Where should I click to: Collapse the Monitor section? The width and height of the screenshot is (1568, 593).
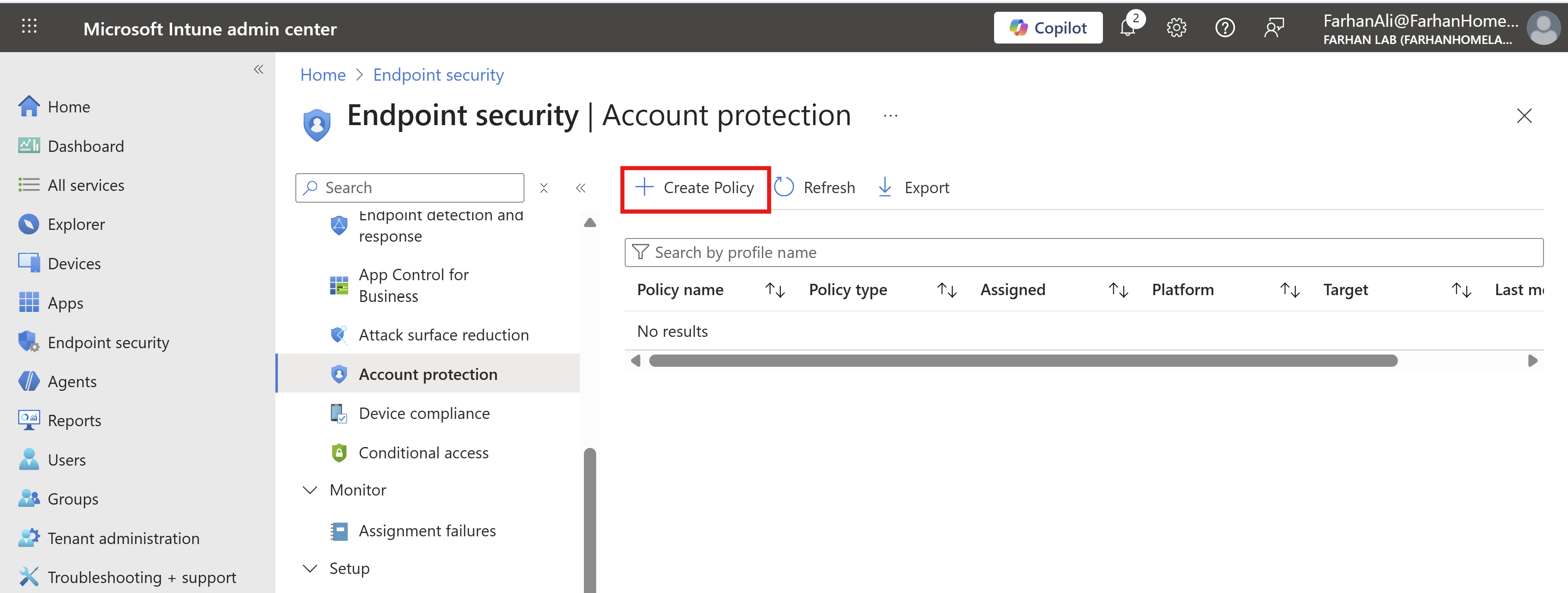[x=310, y=490]
